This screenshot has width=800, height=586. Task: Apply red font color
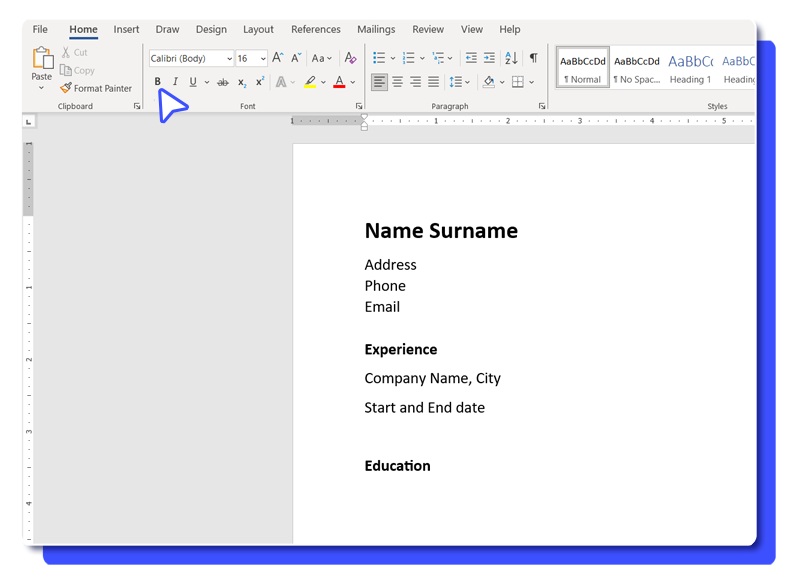[339, 82]
